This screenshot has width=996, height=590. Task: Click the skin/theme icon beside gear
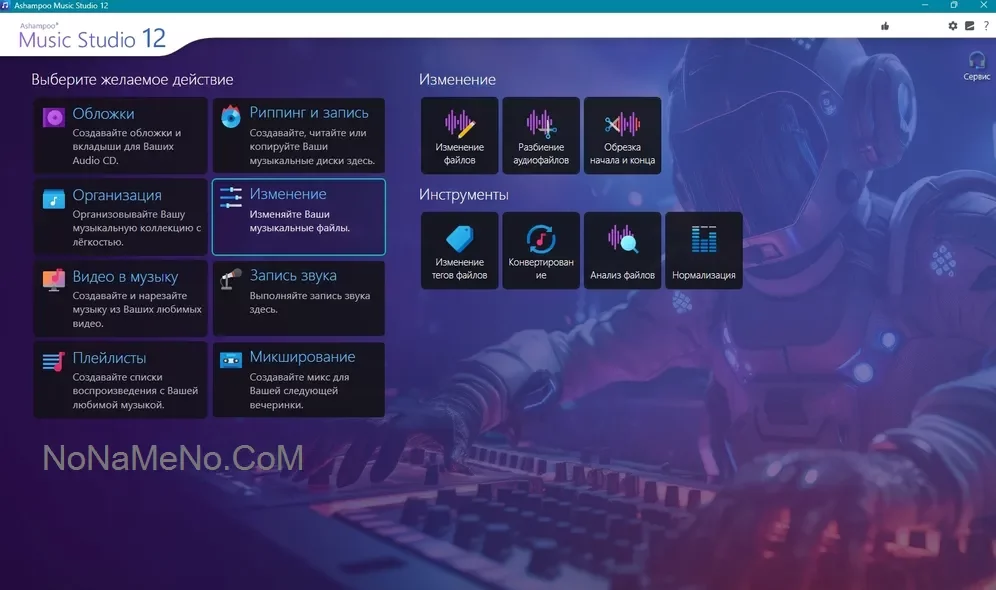pos(969,26)
